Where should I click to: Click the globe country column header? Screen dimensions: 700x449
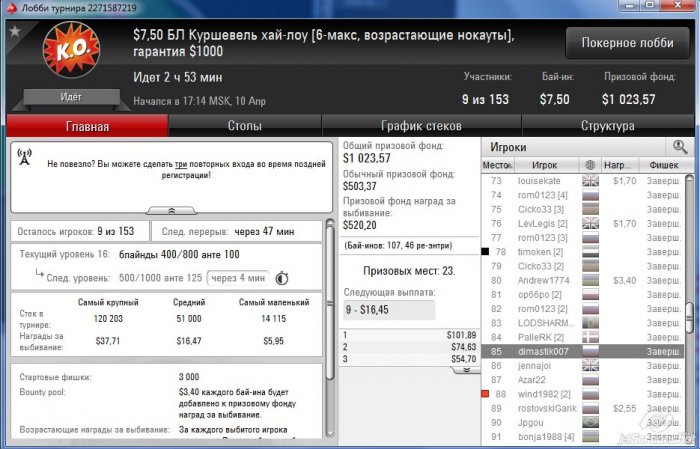tap(590, 165)
